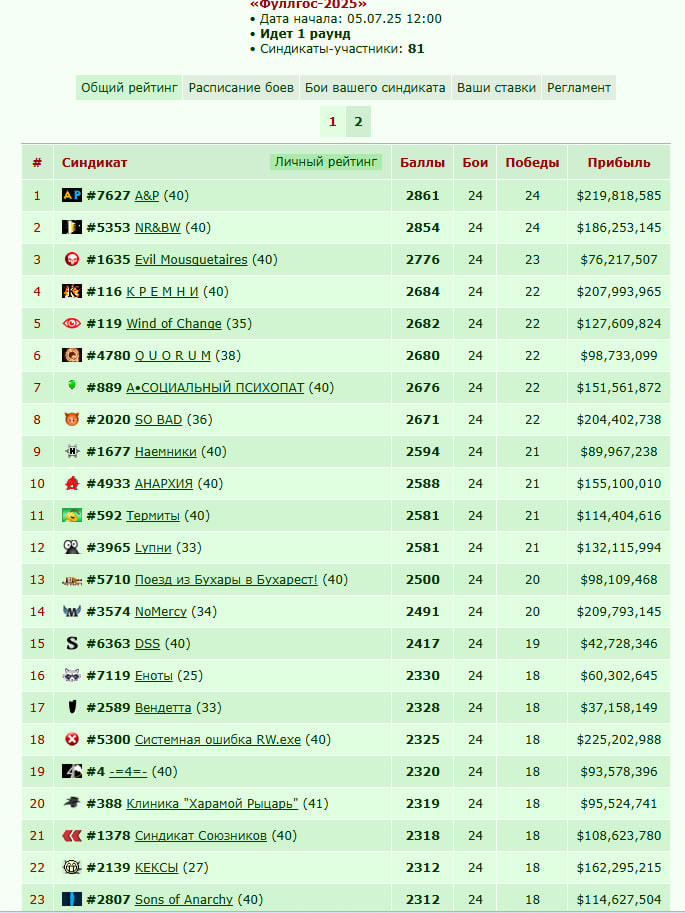This screenshot has height=913, width=685.
Task: Click the red arrows Синдикат Союзников icon
Action: click(72, 836)
